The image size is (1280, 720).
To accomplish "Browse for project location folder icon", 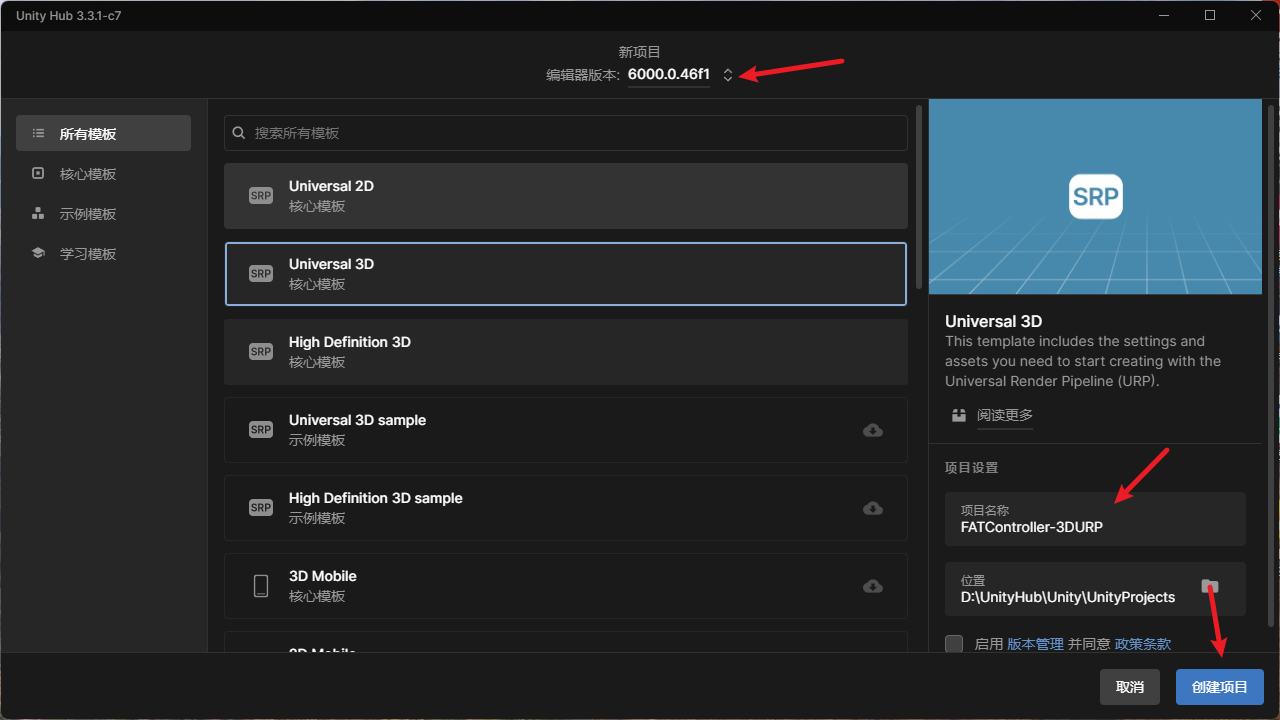I will [1210, 587].
